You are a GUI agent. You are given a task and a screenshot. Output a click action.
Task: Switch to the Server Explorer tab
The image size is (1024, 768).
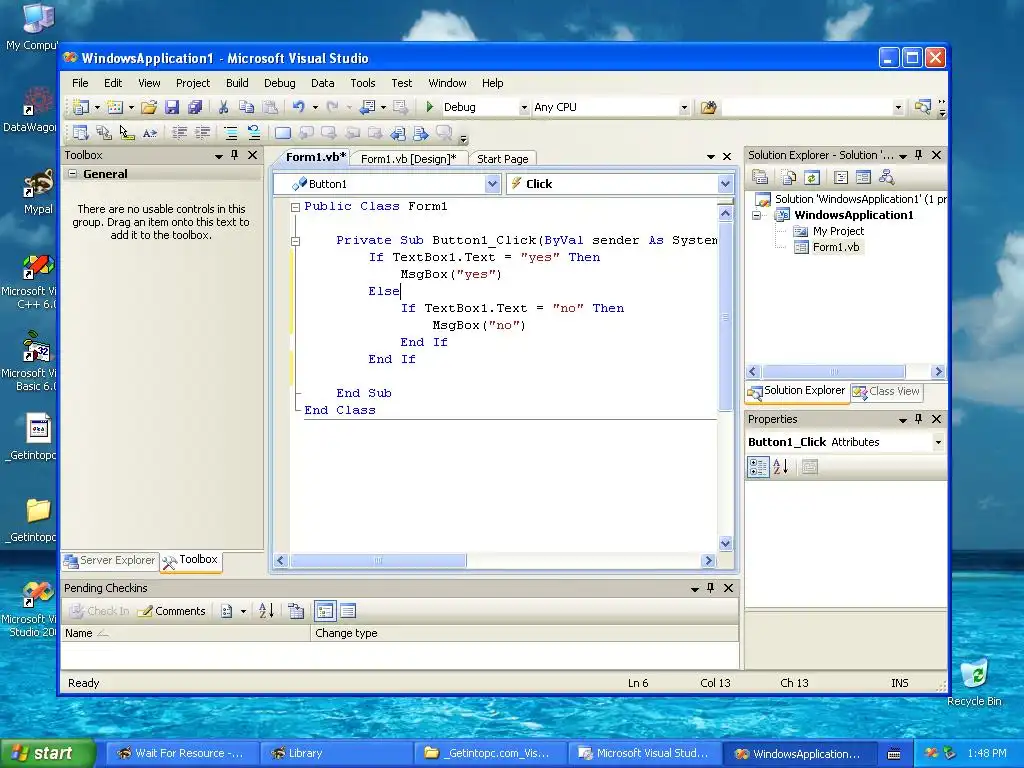point(110,560)
